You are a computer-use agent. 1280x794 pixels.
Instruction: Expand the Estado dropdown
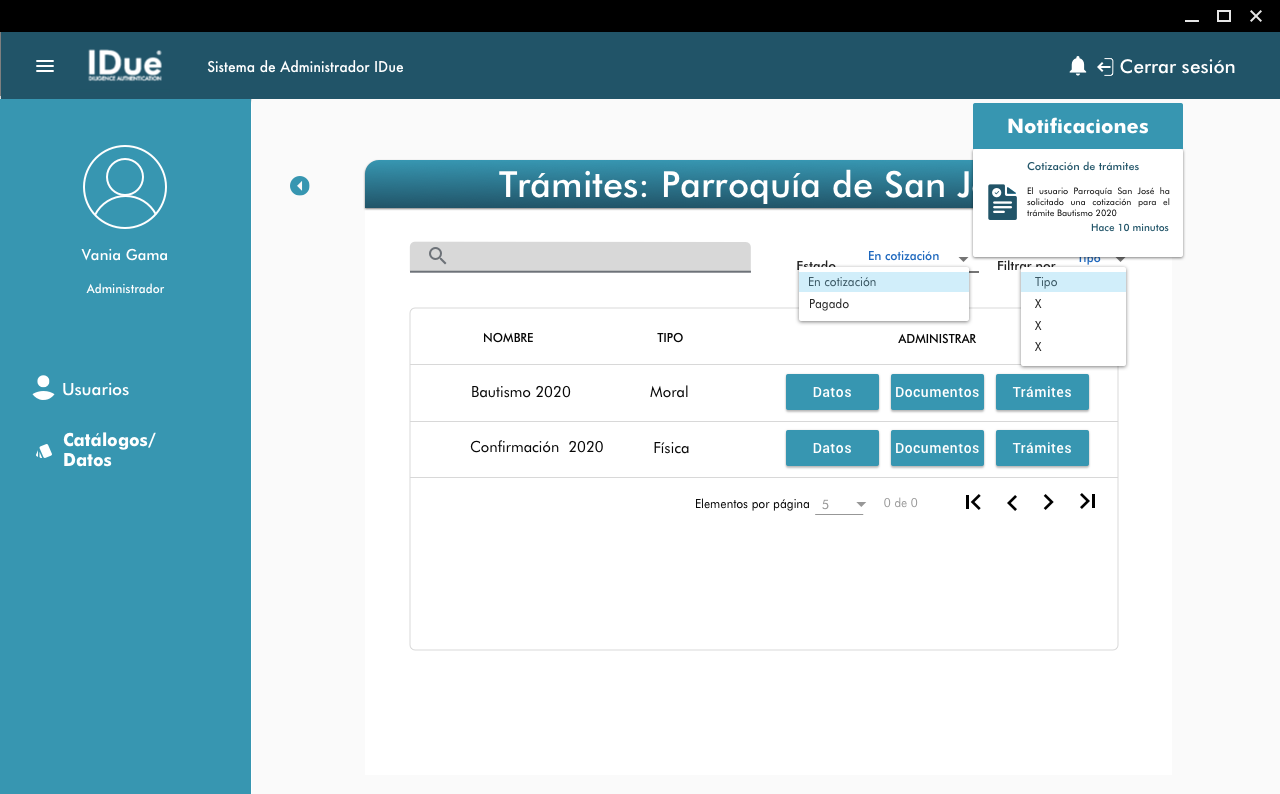click(x=963, y=259)
